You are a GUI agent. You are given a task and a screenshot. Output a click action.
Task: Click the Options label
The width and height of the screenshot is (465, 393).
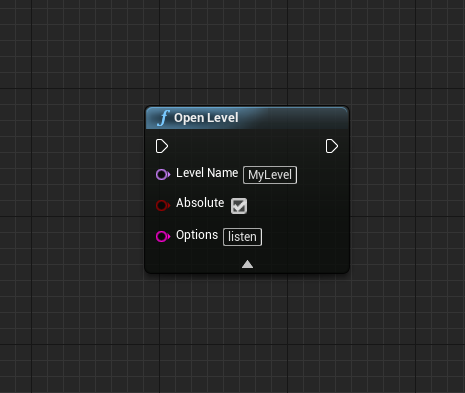[x=197, y=235]
